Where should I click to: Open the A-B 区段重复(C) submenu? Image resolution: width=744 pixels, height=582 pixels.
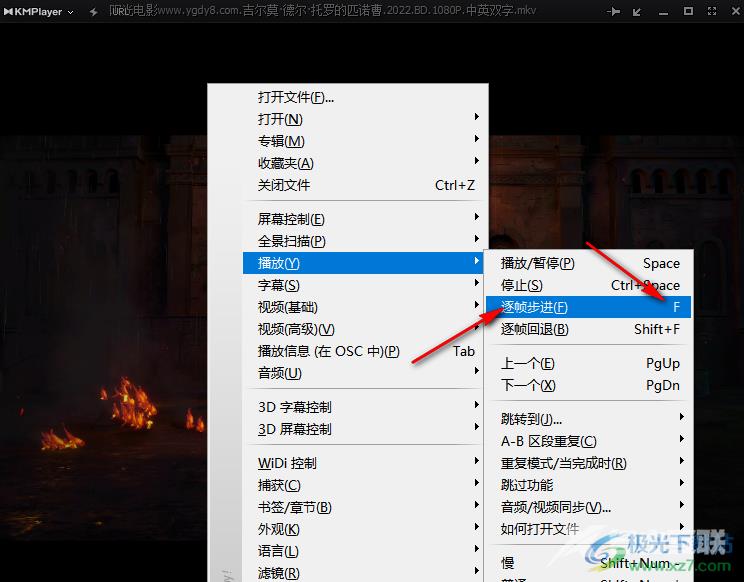588,441
